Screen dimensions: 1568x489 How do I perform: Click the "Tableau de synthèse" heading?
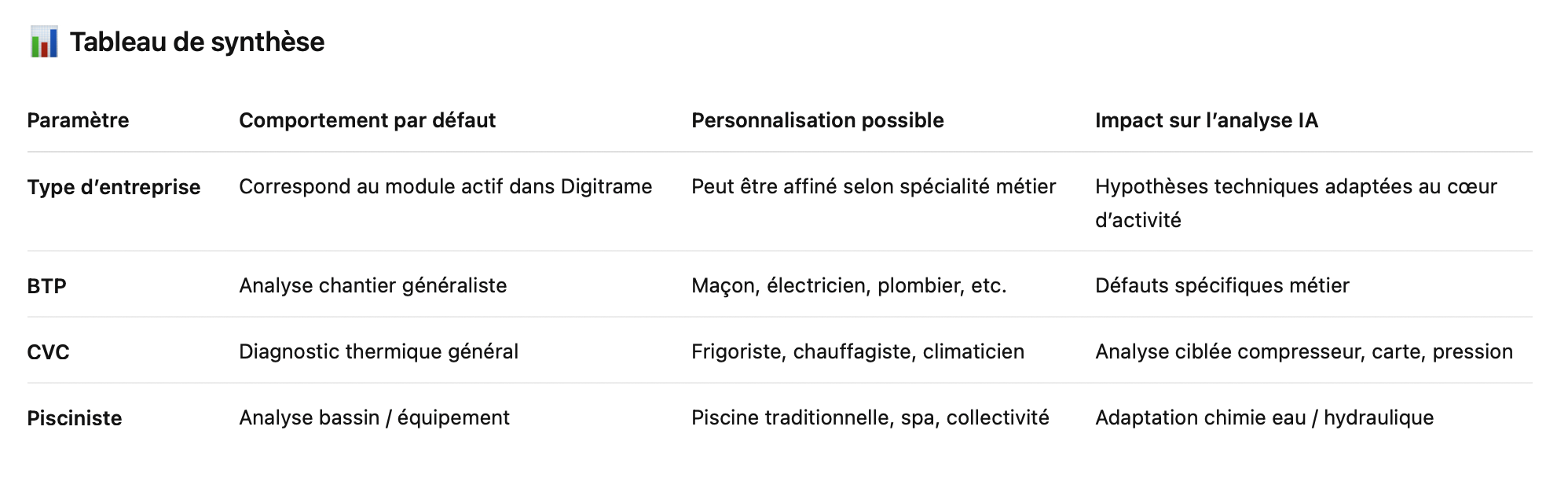coord(196,42)
